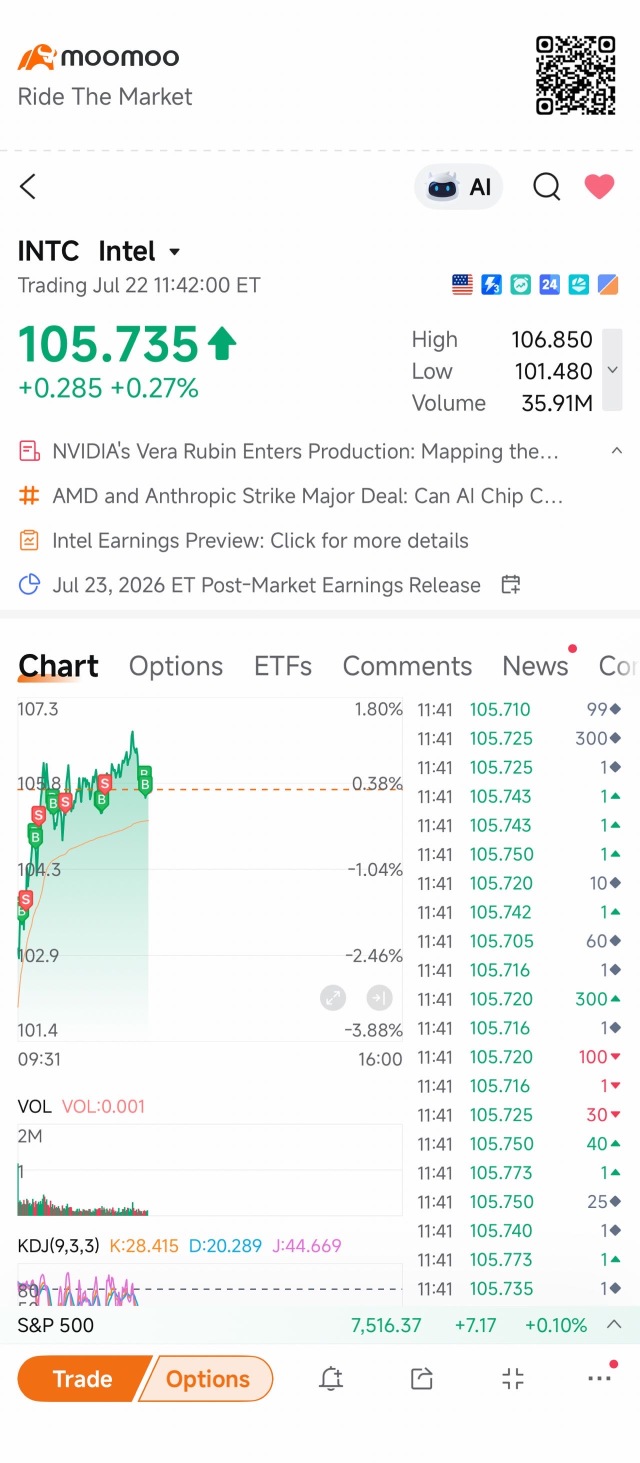Go back using the left arrow
This screenshot has width=640, height=1463.
click(x=28, y=186)
